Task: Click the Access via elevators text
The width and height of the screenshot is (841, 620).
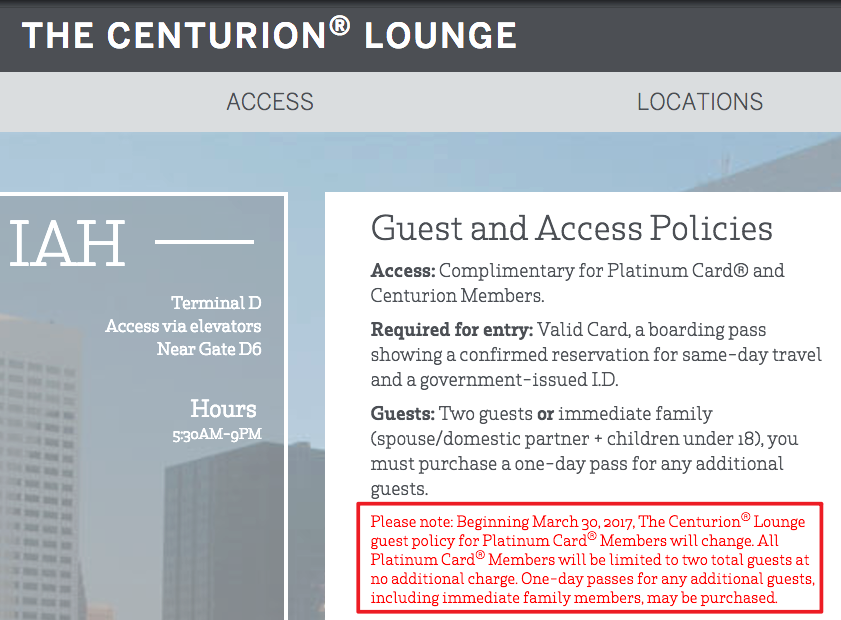Action: tap(183, 326)
